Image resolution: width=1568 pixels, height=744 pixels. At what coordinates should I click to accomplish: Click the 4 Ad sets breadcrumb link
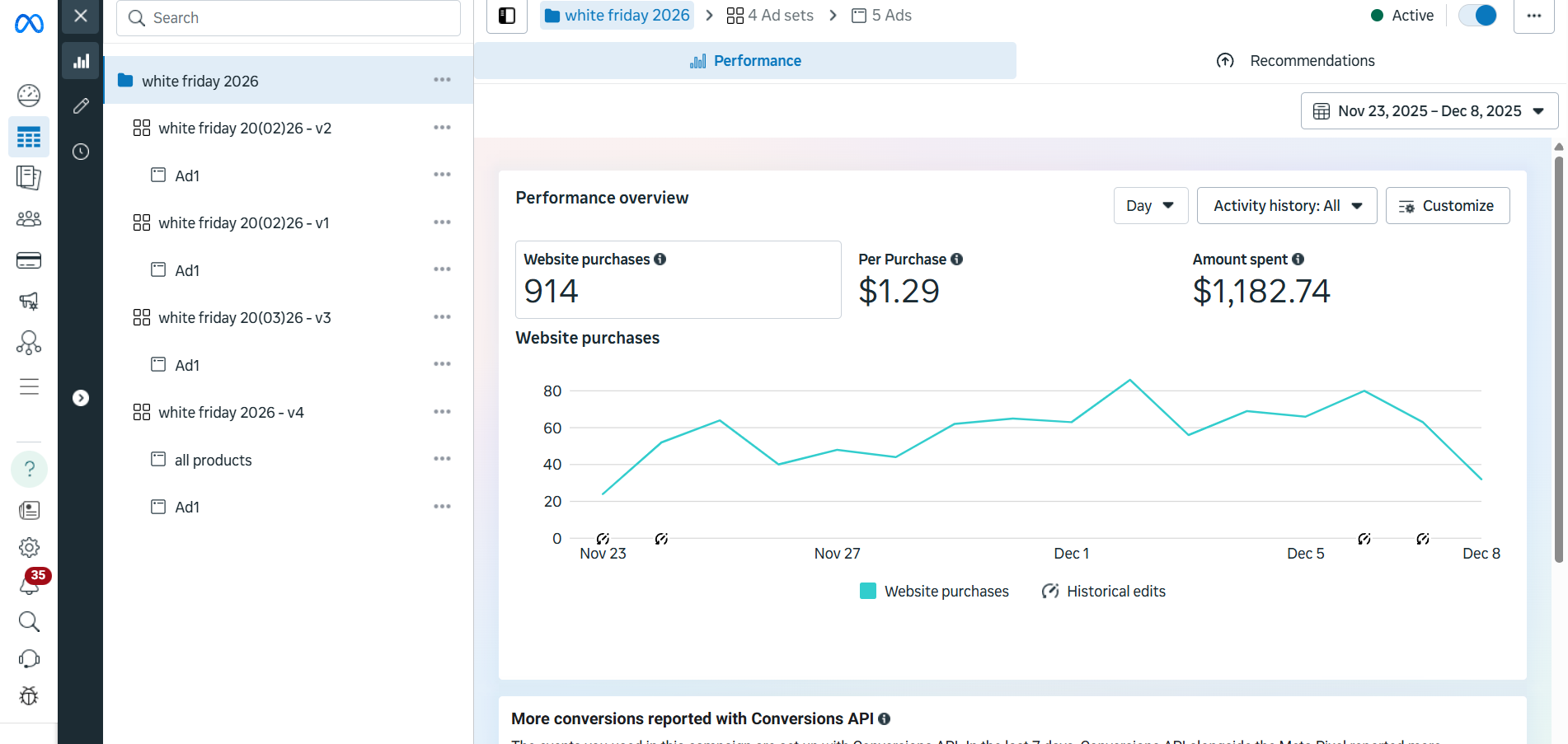click(770, 16)
